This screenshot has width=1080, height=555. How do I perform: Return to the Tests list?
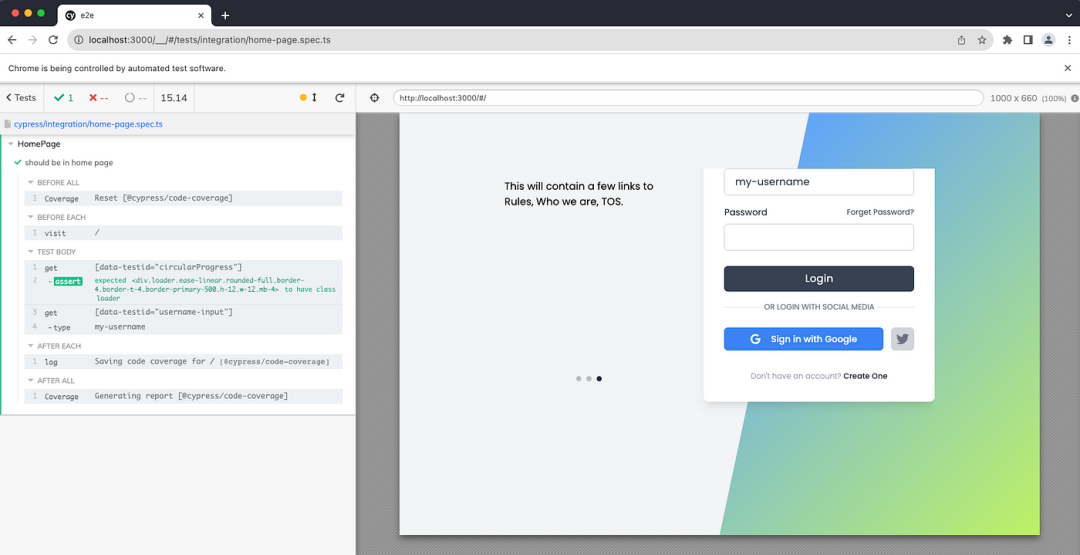click(21, 98)
